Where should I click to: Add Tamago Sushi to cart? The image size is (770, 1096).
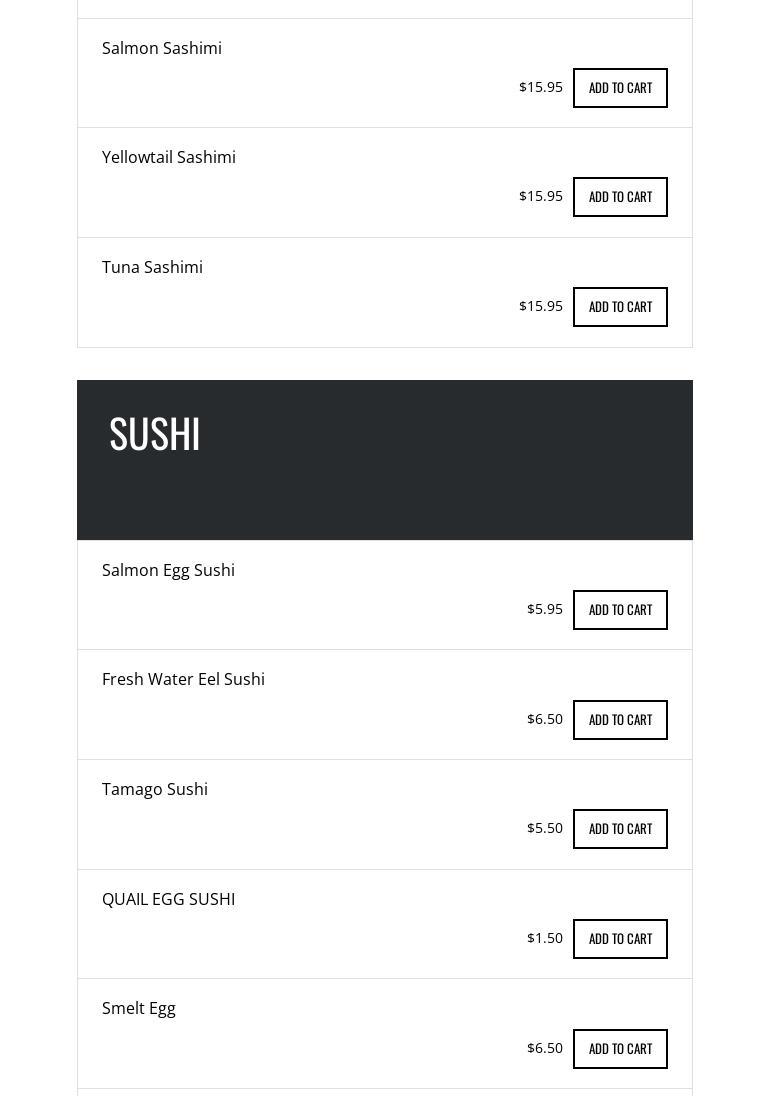(x=620, y=829)
